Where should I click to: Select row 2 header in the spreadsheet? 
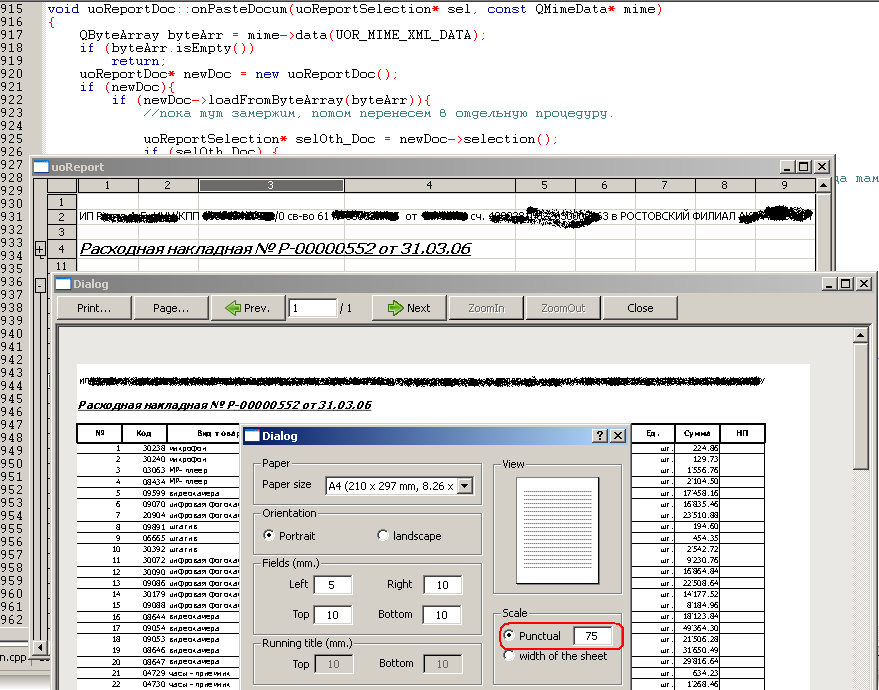[62, 217]
